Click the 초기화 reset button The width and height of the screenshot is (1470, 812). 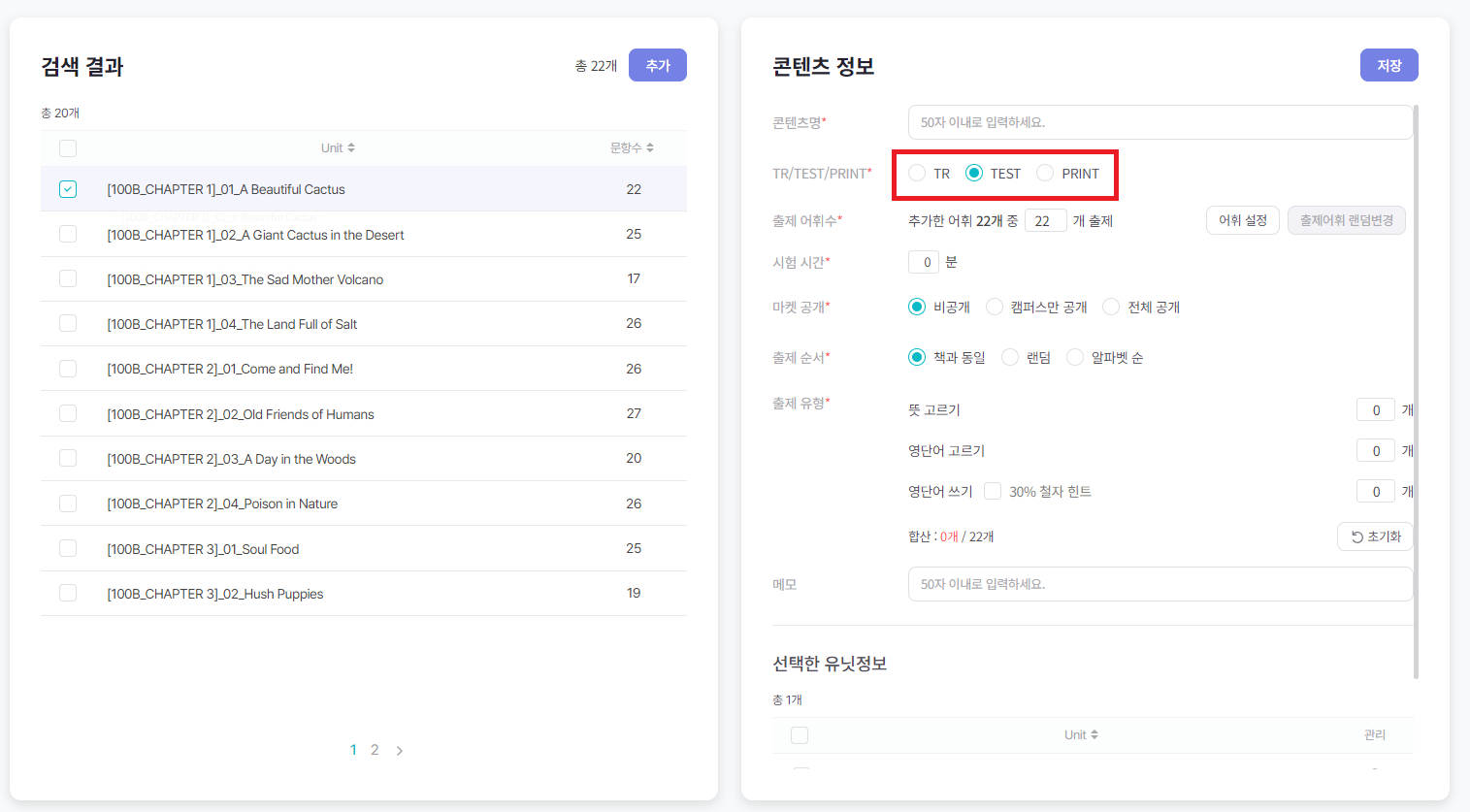click(1375, 536)
